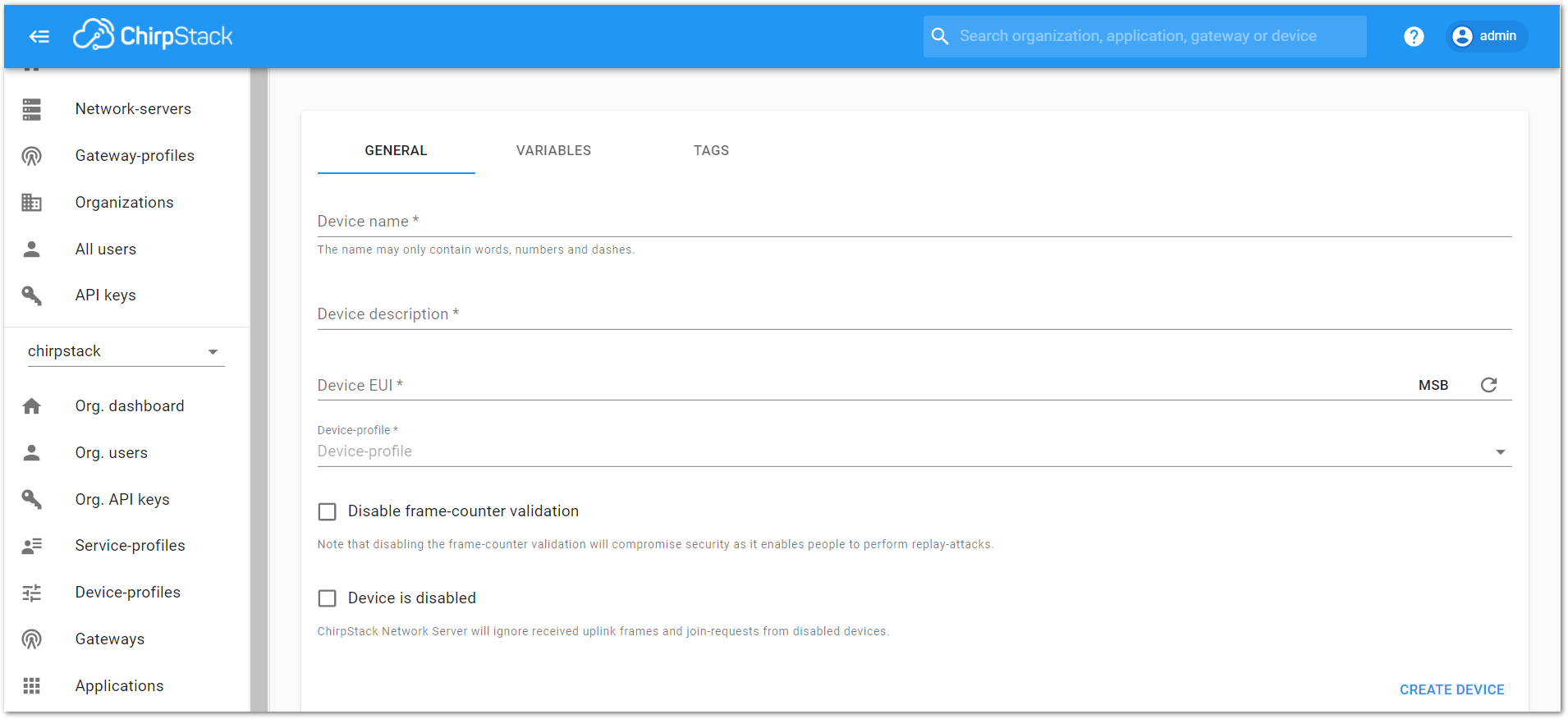Go to Device-profiles
1568x719 pixels.
pyautogui.click(x=127, y=593)
